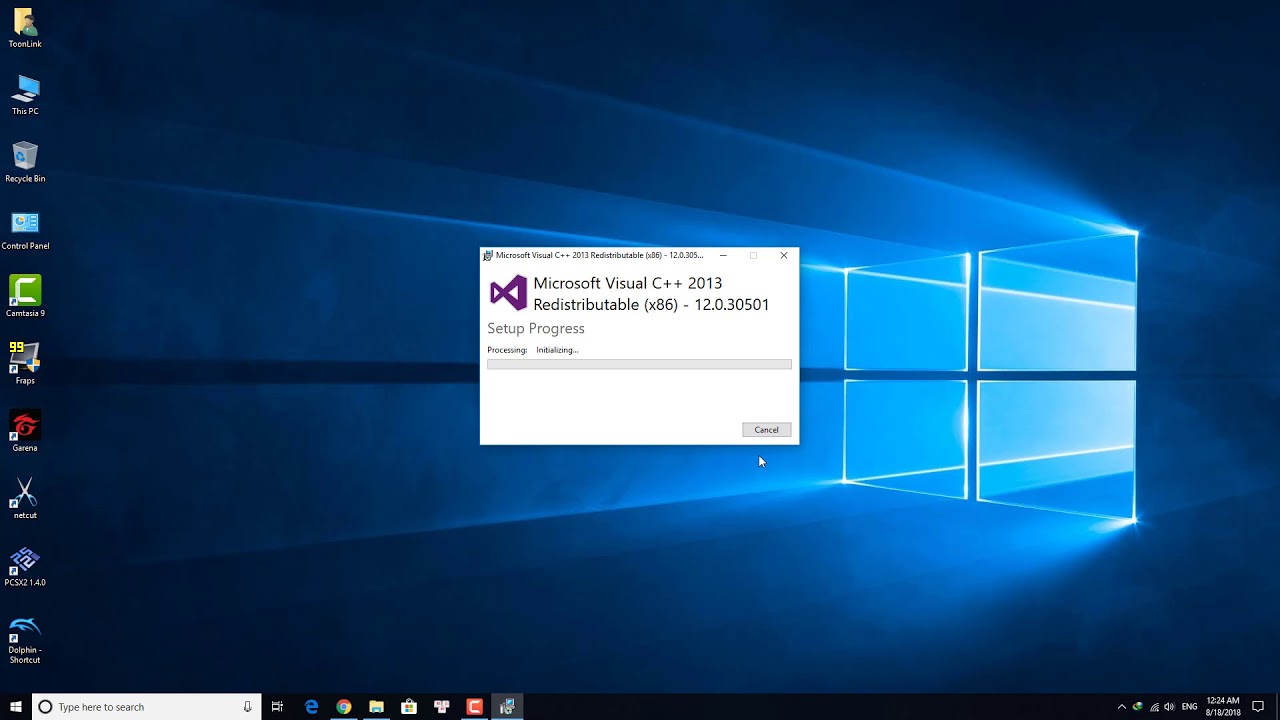Open File Explorer from the taskbar

pyautogui.click(x=376, y=707)
